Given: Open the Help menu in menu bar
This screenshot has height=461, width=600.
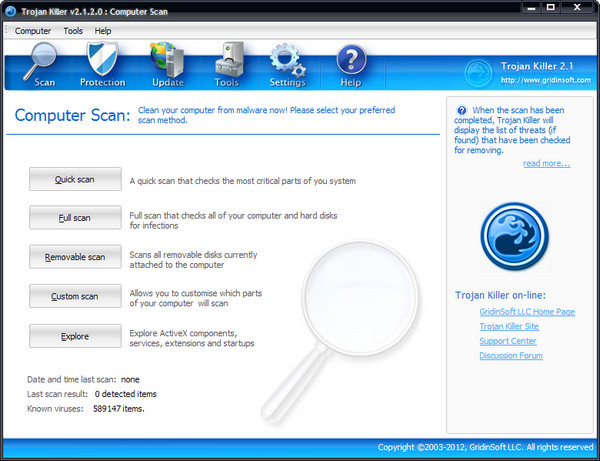Looking at the screenshot, I should coord(103,31).
